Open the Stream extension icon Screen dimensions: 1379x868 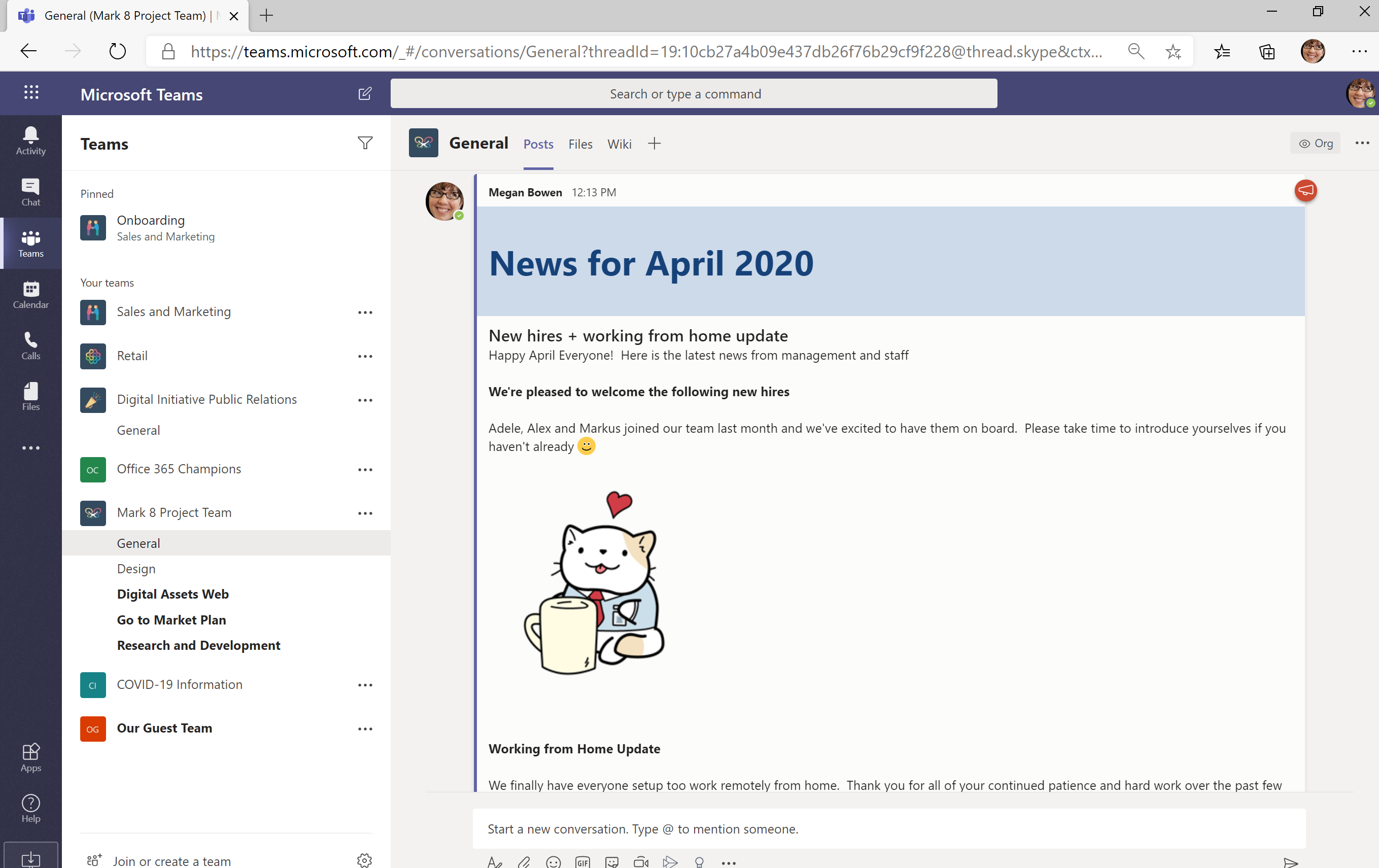point(670,862)
